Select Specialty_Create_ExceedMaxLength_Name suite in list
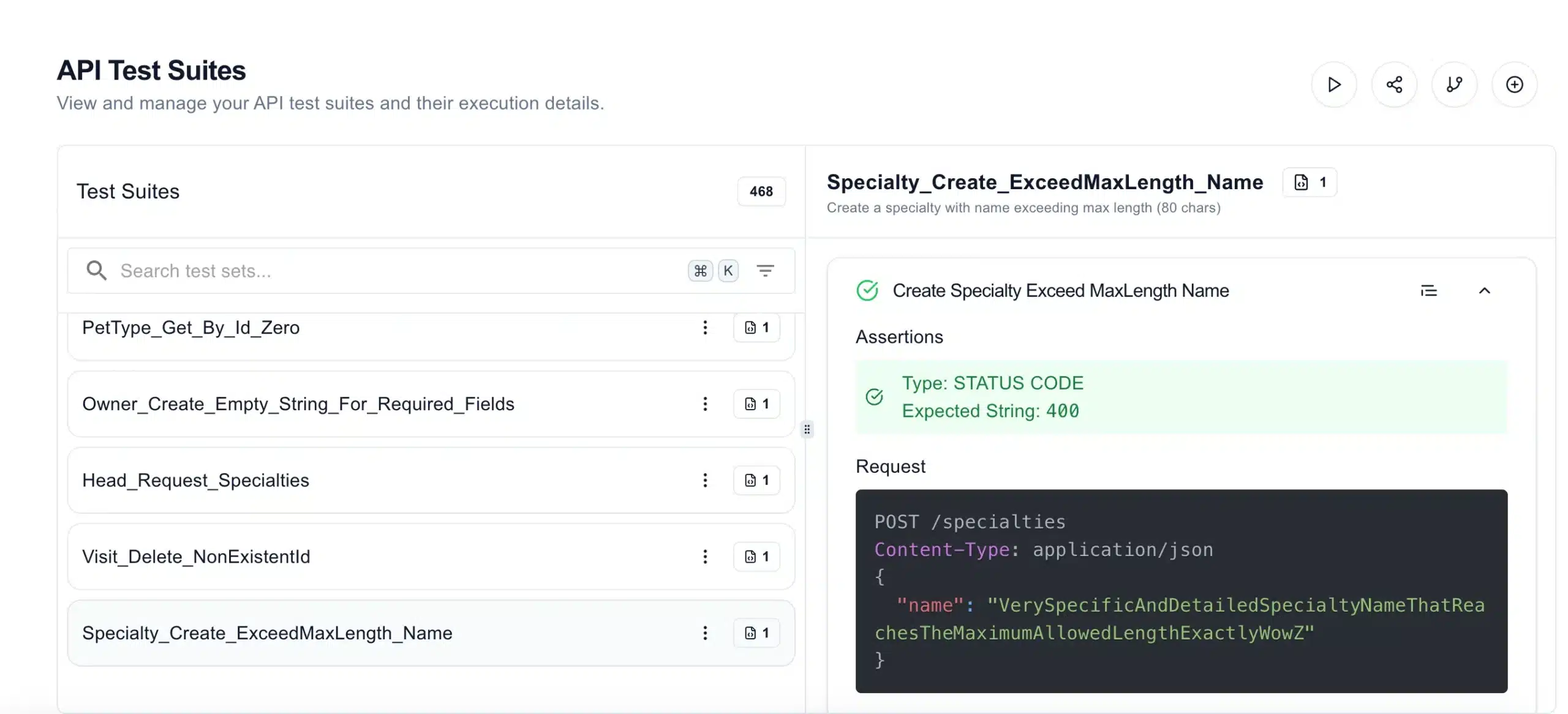 pos(431,633)
